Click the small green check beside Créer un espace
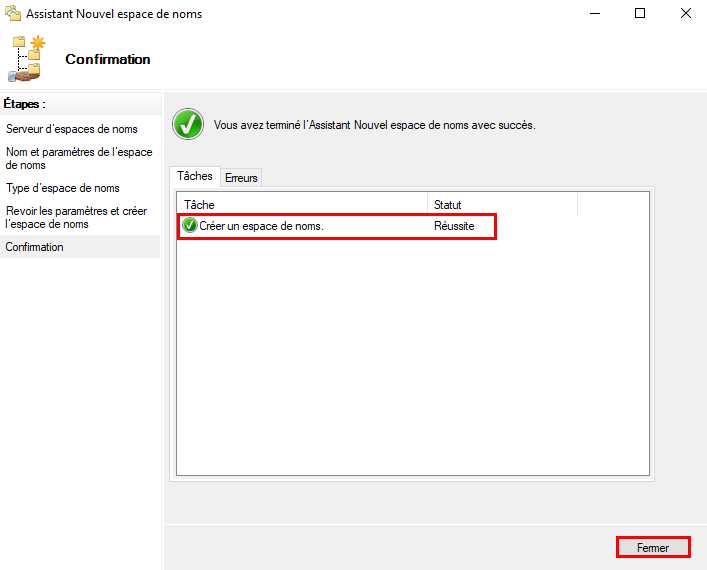This screenshot has height=570, width=707. point(190,226)
